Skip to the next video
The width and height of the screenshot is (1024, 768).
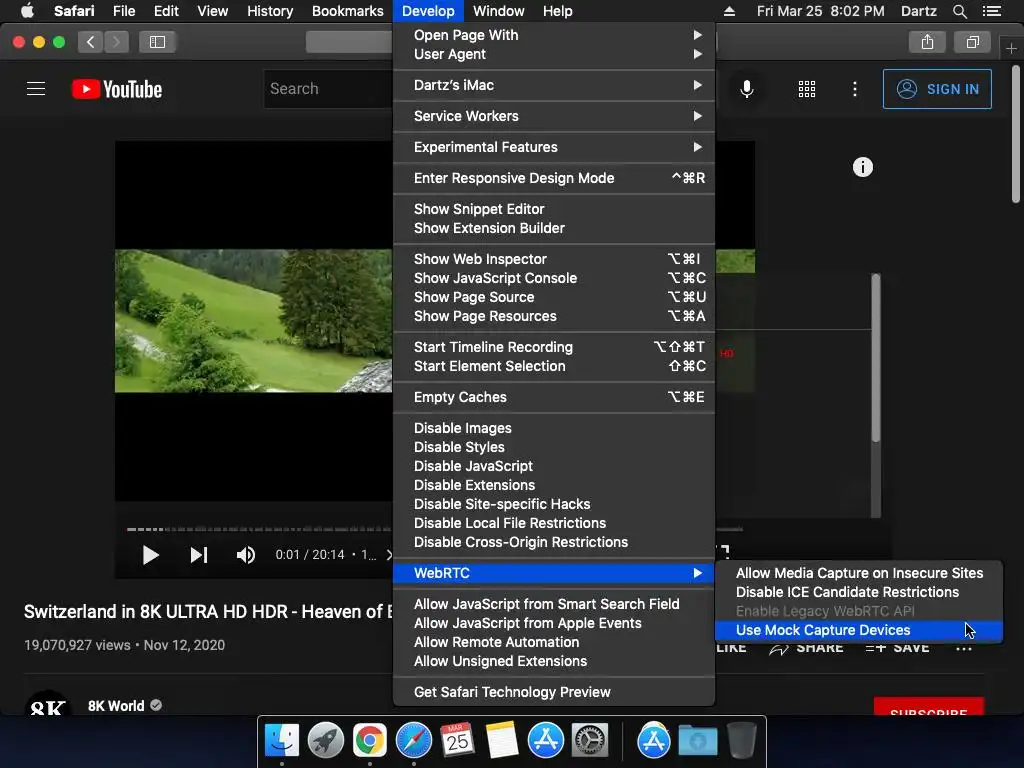[x=199, y=555]
